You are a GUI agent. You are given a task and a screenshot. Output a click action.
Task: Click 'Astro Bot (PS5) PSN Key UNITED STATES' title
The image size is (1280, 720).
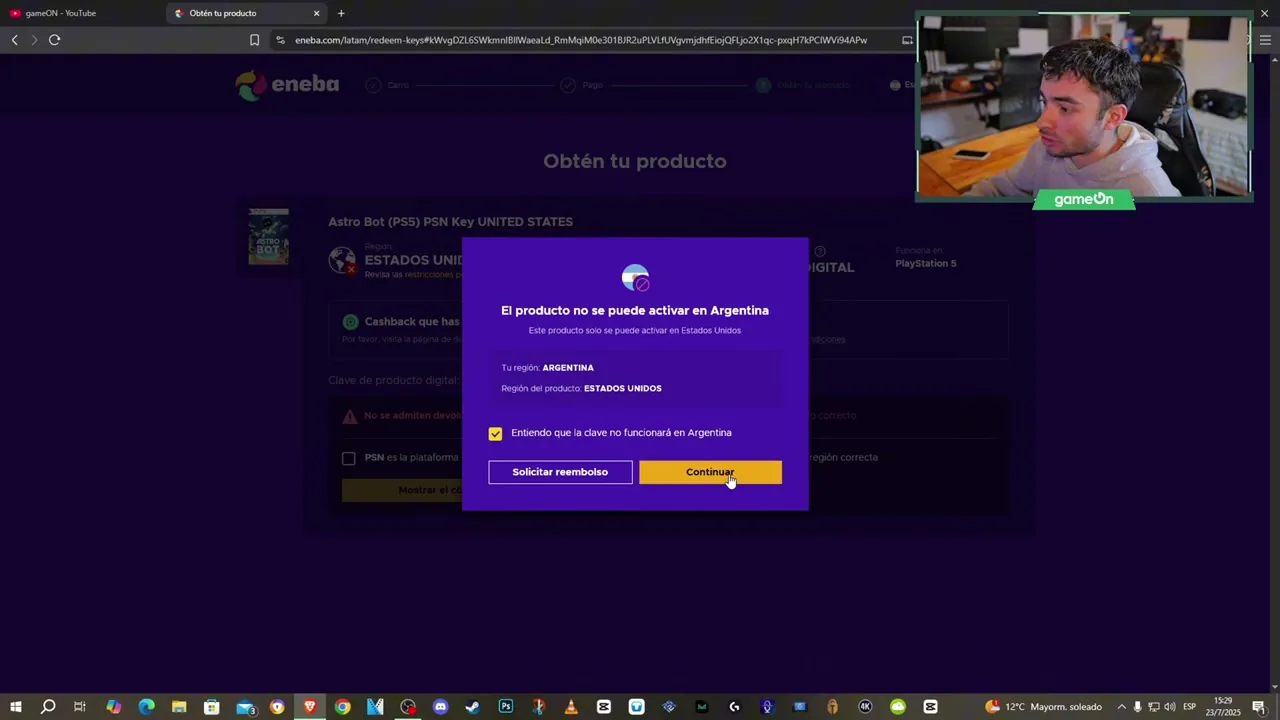(450, 222)
